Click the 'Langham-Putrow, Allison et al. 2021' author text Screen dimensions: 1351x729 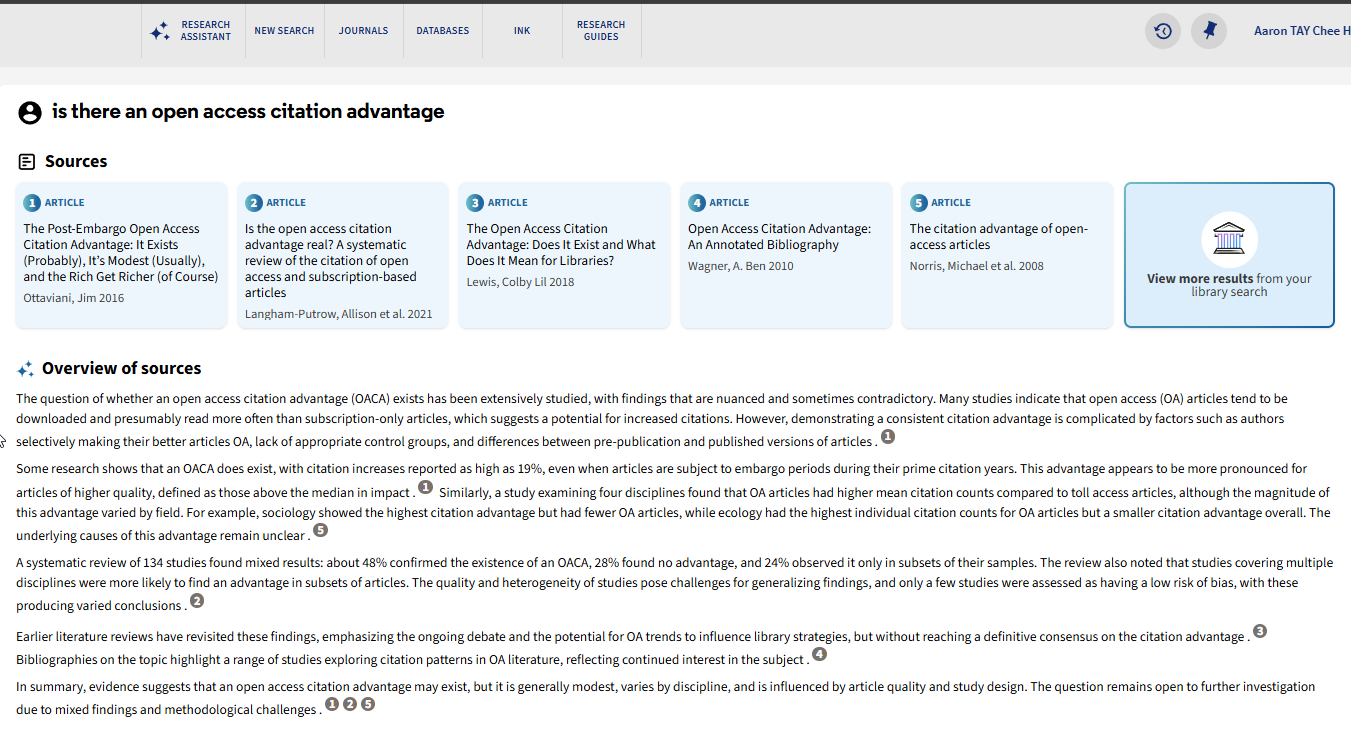[339, 314]
